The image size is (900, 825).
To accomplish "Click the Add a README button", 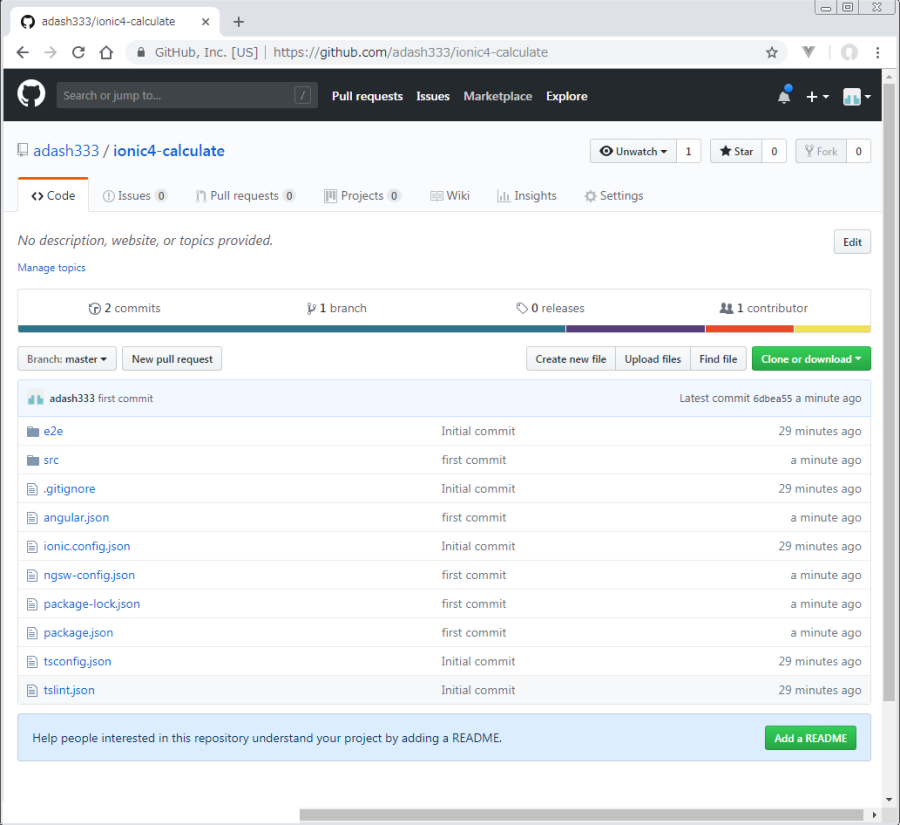I will pyautogui.click(x=810, y=738).
